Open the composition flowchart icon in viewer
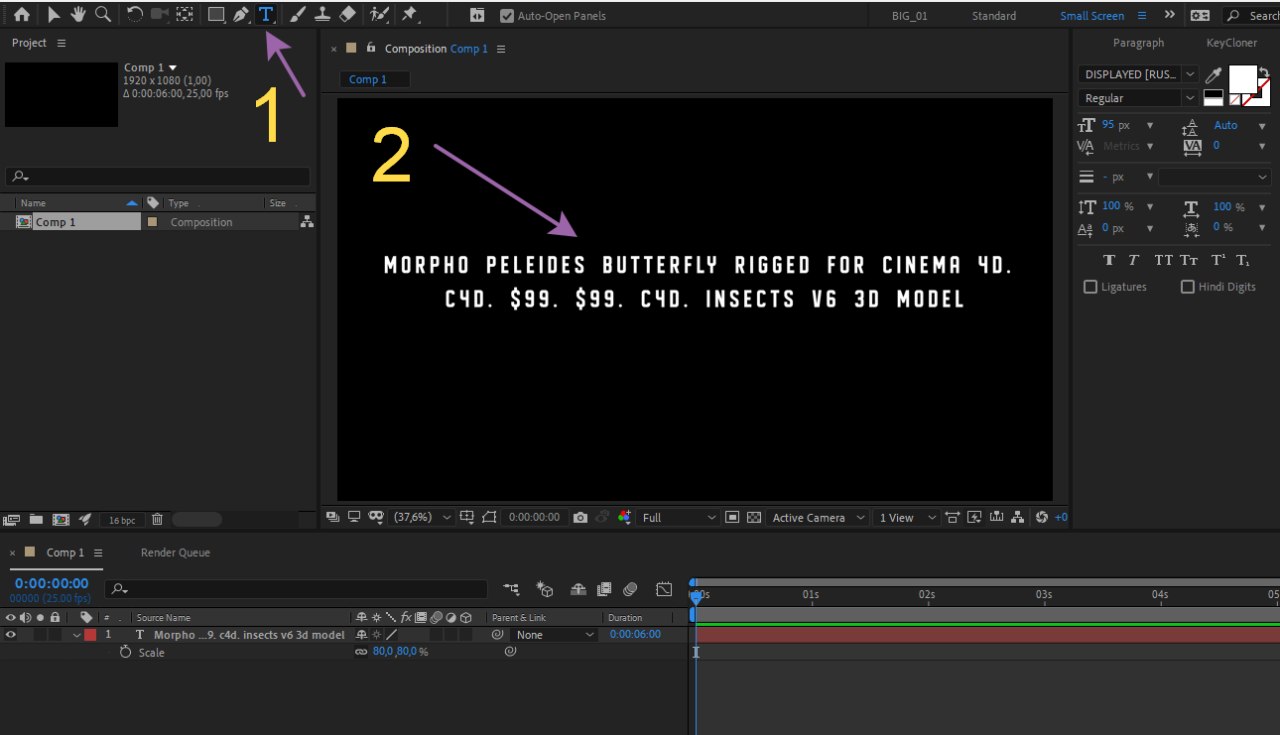The height and width of the screenshot is (735, 1280). tap(1018, 517)
